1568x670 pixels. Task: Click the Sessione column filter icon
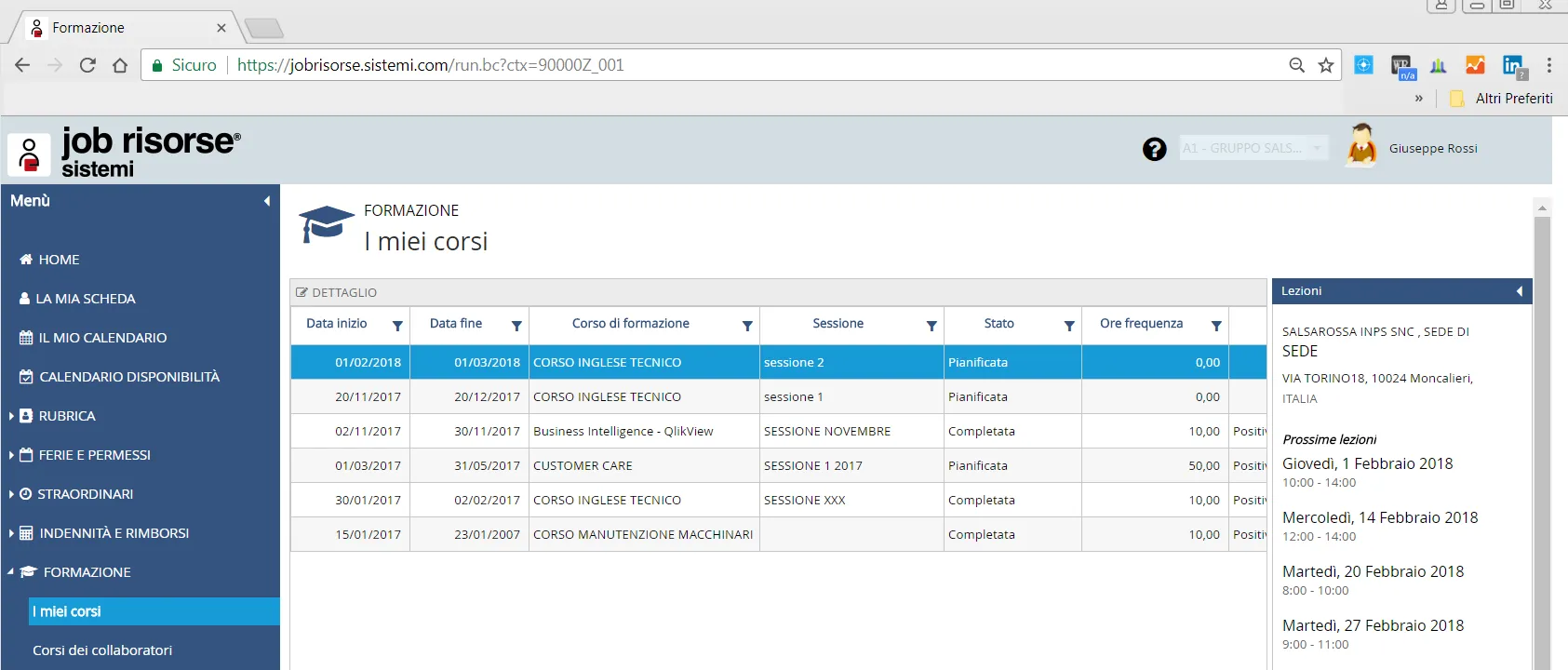point(931,326)
